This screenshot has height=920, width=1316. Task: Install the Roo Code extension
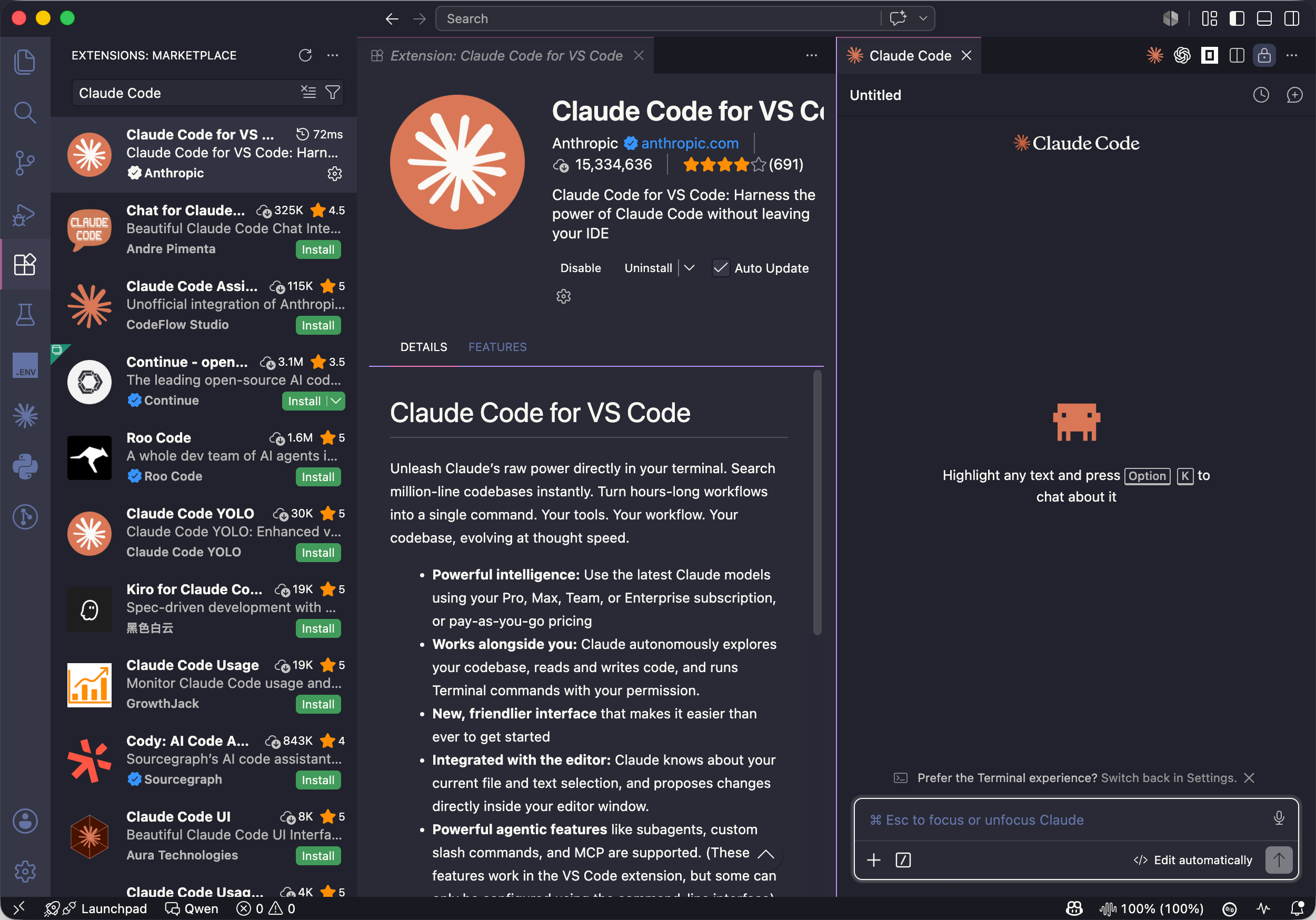[x=318, y=477]
